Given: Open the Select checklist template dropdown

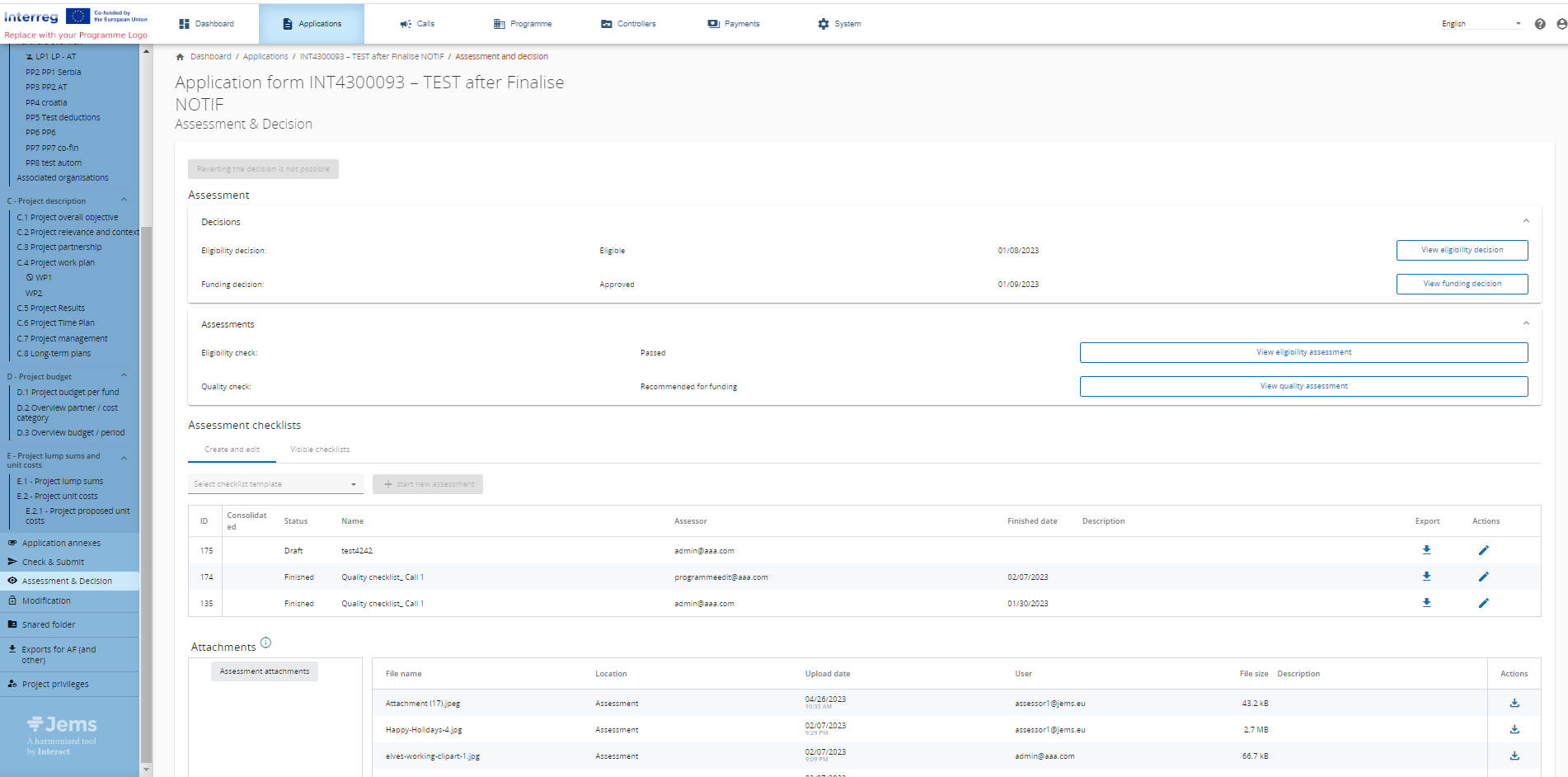Looking at the screenshot, I should coord(275,484).
